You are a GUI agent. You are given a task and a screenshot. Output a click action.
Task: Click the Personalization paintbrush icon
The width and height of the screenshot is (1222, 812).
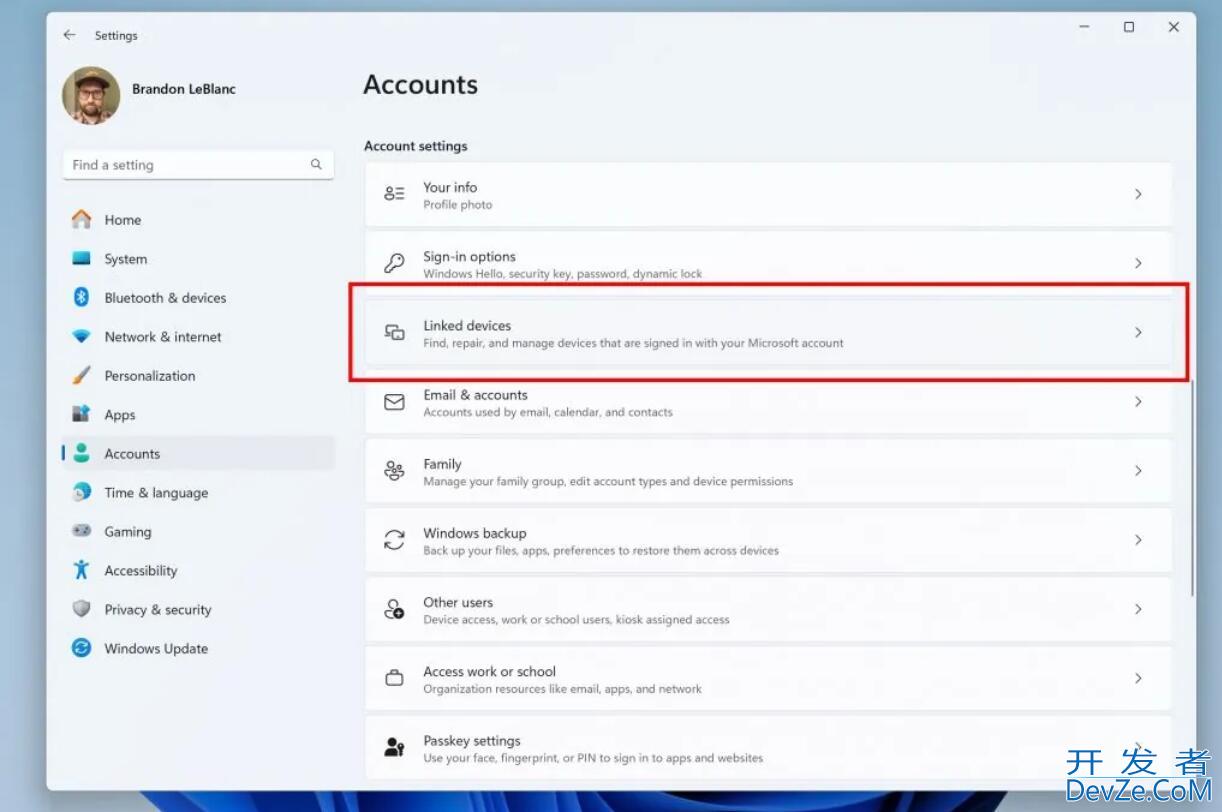click(x=81, y=376)
